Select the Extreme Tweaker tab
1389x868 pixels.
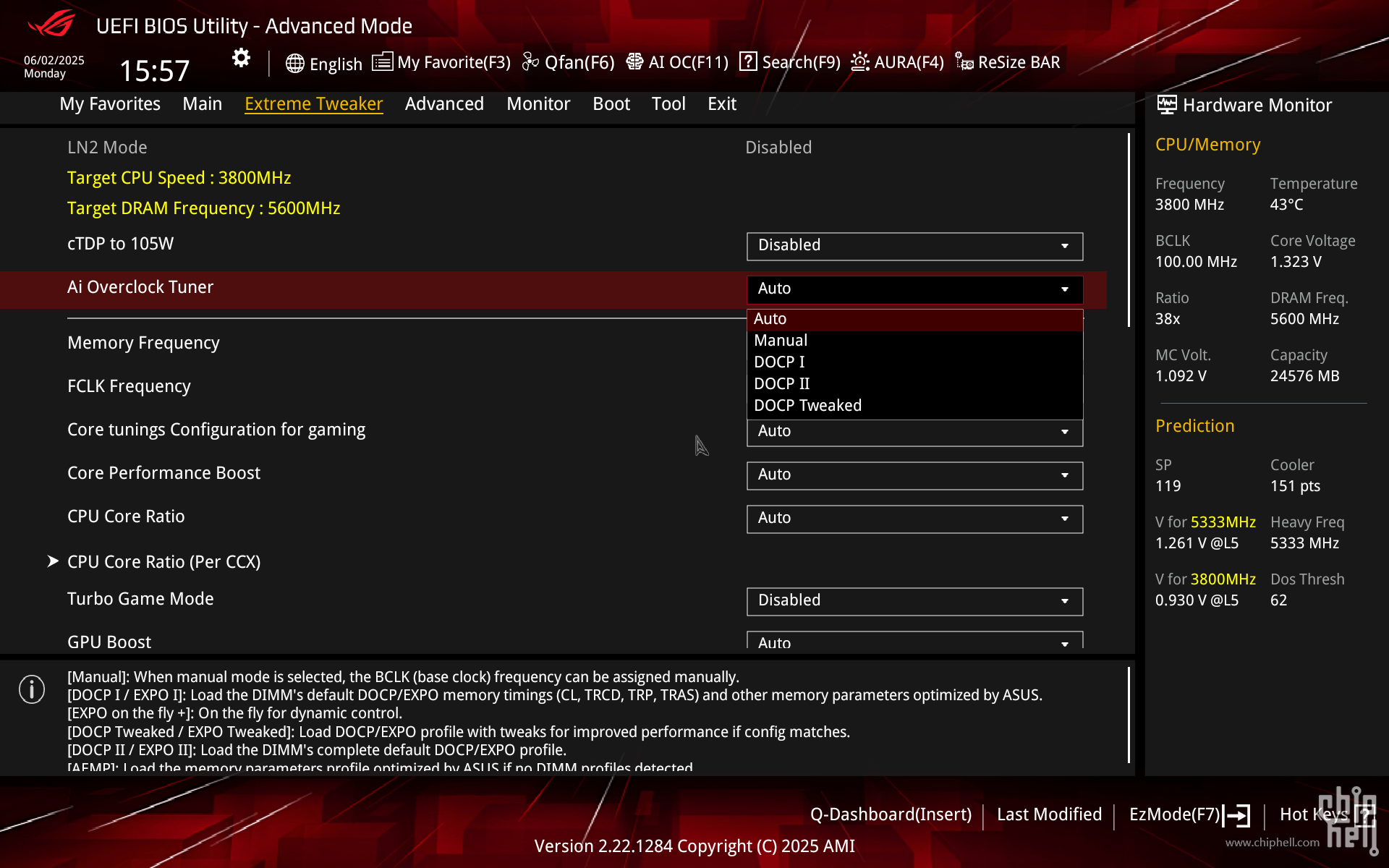pos(313,104)
